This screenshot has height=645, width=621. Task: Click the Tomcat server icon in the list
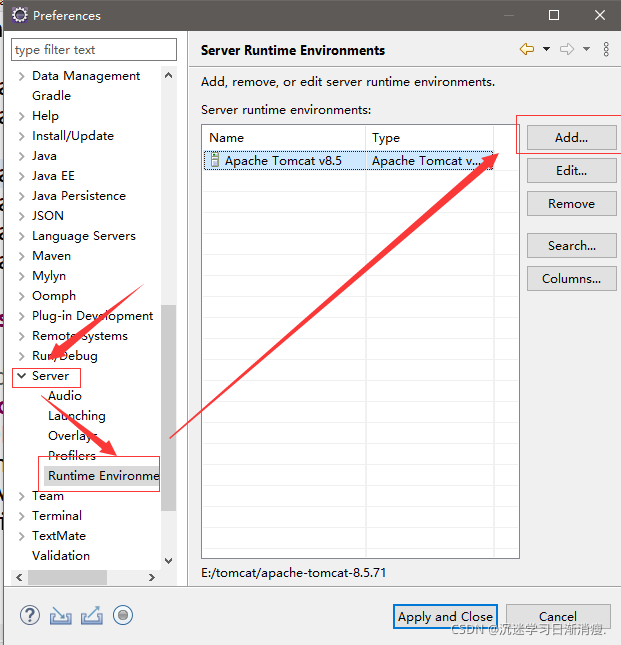(214, 160)
